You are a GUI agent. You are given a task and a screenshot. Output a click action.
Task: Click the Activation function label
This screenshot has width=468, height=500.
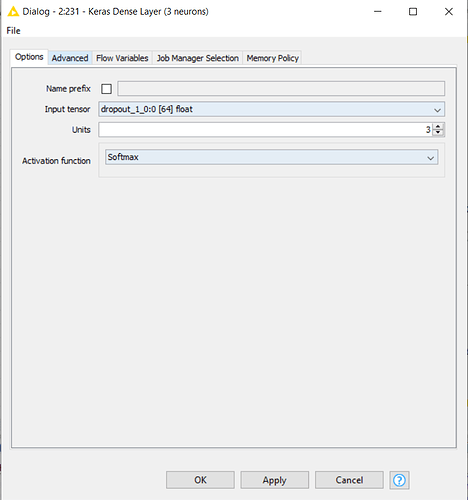point(56,161)
